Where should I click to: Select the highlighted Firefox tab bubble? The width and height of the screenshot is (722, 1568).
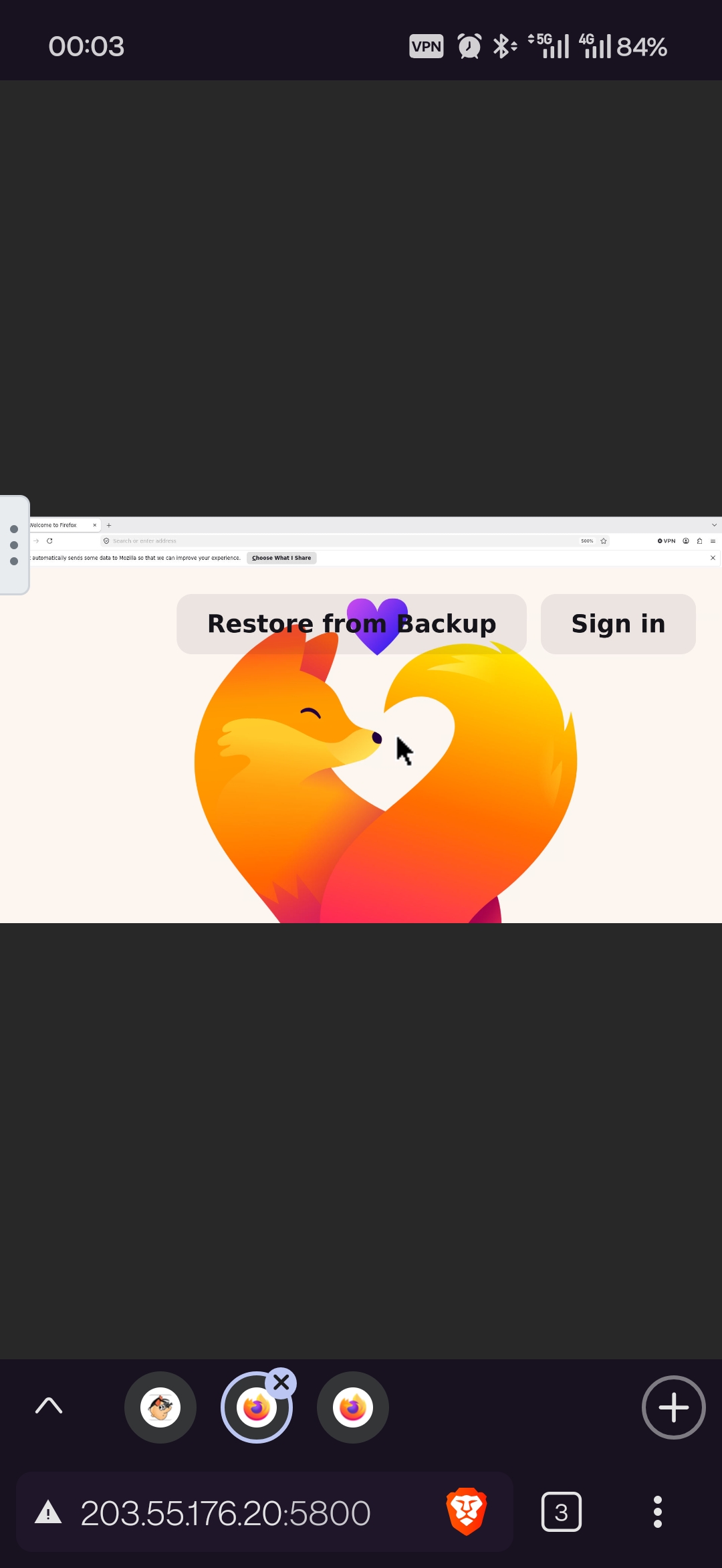(257, 1407)
